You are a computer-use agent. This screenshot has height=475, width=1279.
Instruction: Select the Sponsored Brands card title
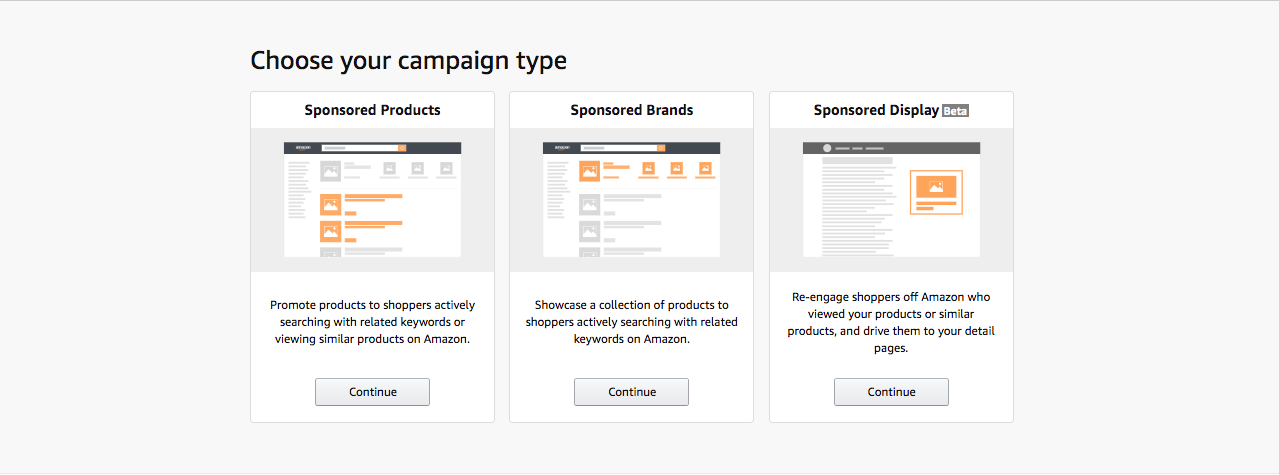tap(631, 110)
